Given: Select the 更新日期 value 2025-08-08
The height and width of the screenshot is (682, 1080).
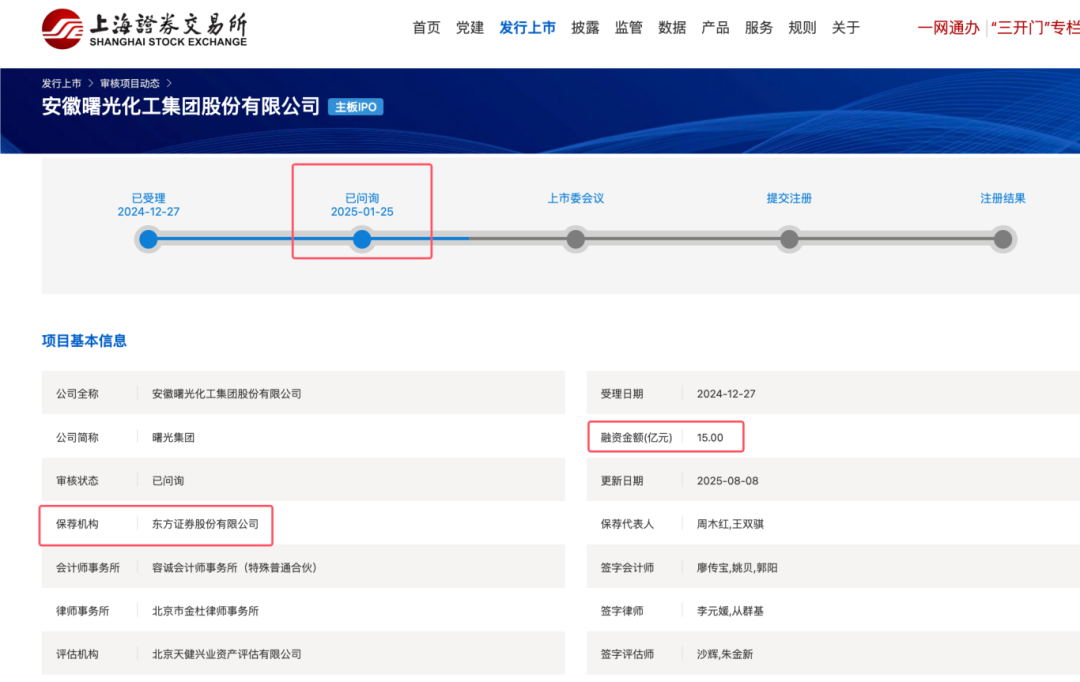Looking at the screenshot, I should (x=727, y=481).
